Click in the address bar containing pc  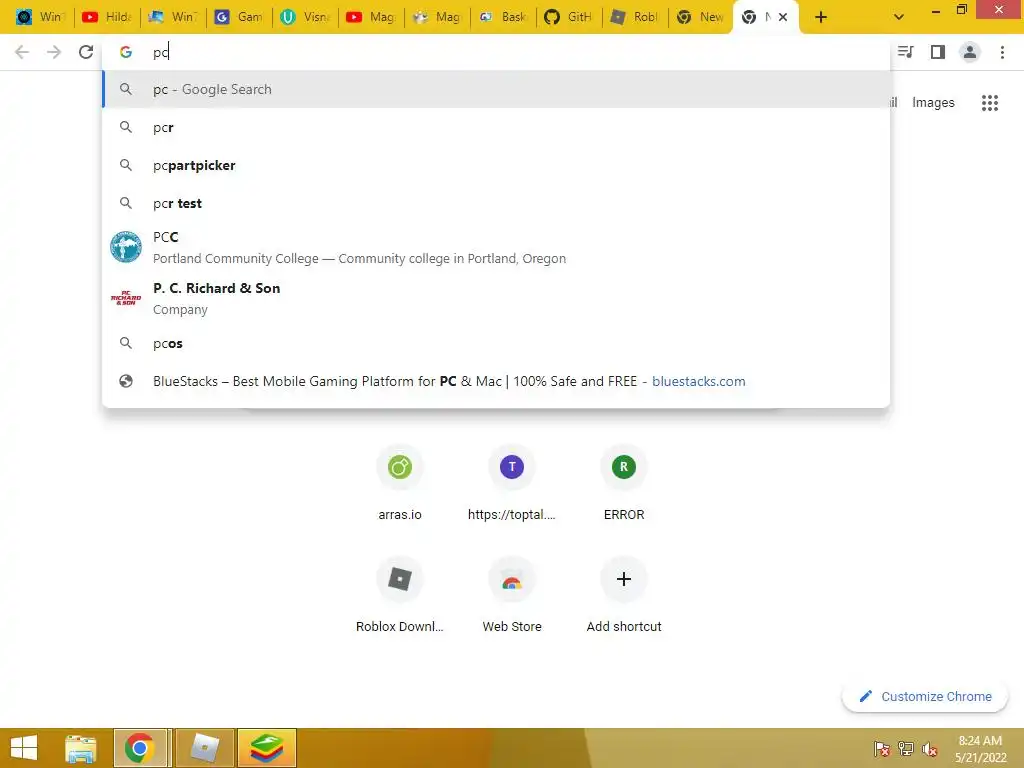(496, 52)
